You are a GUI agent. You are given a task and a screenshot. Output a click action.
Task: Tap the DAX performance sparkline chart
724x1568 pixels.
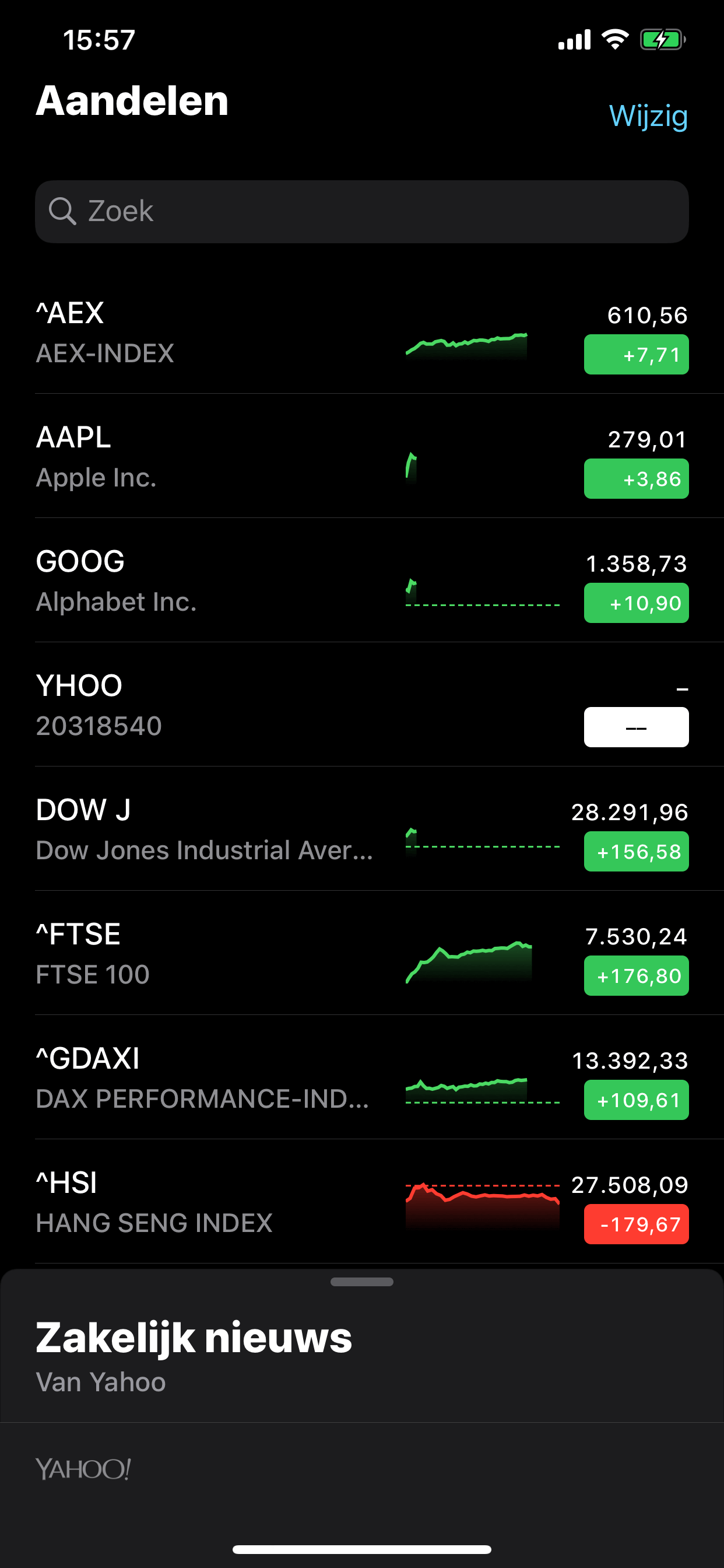[483, 1091]
